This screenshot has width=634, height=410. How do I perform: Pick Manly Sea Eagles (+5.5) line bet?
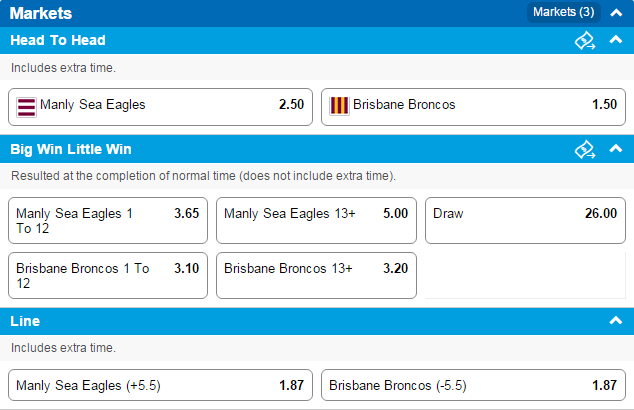click(x=161, y=385)
